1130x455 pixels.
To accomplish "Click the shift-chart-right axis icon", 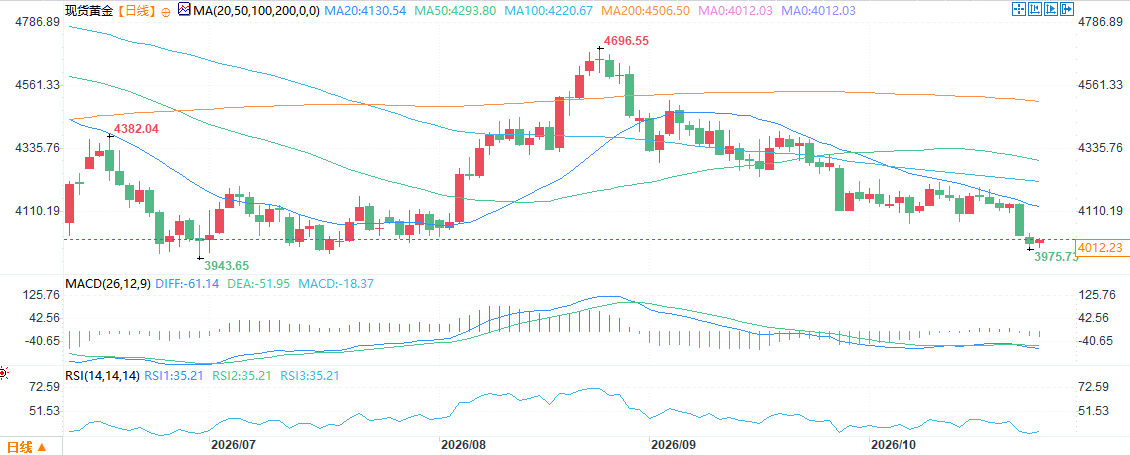I will coord(1051,9).
